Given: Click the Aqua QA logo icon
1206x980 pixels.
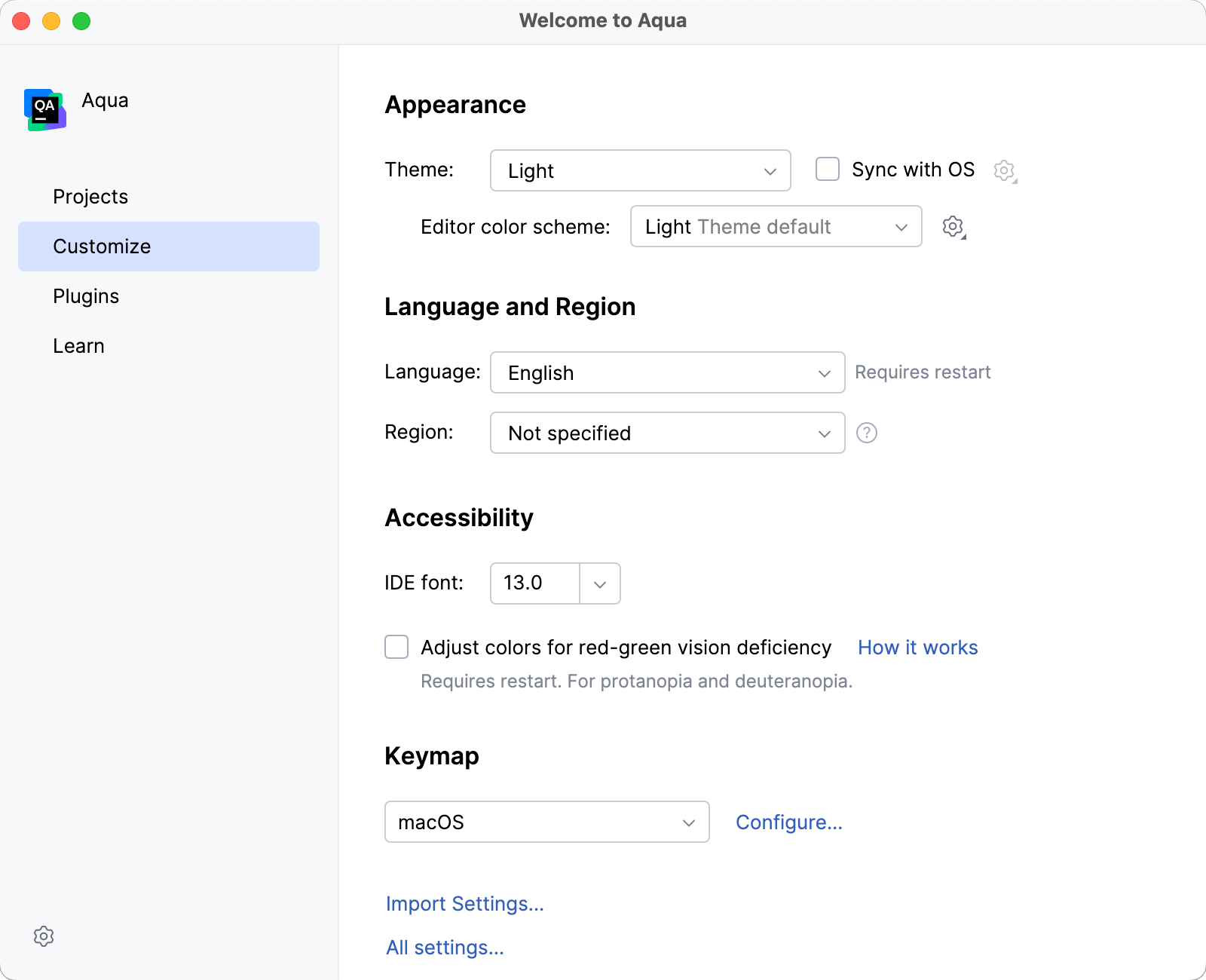Looking at the screenshot, I should coord(45,110).
